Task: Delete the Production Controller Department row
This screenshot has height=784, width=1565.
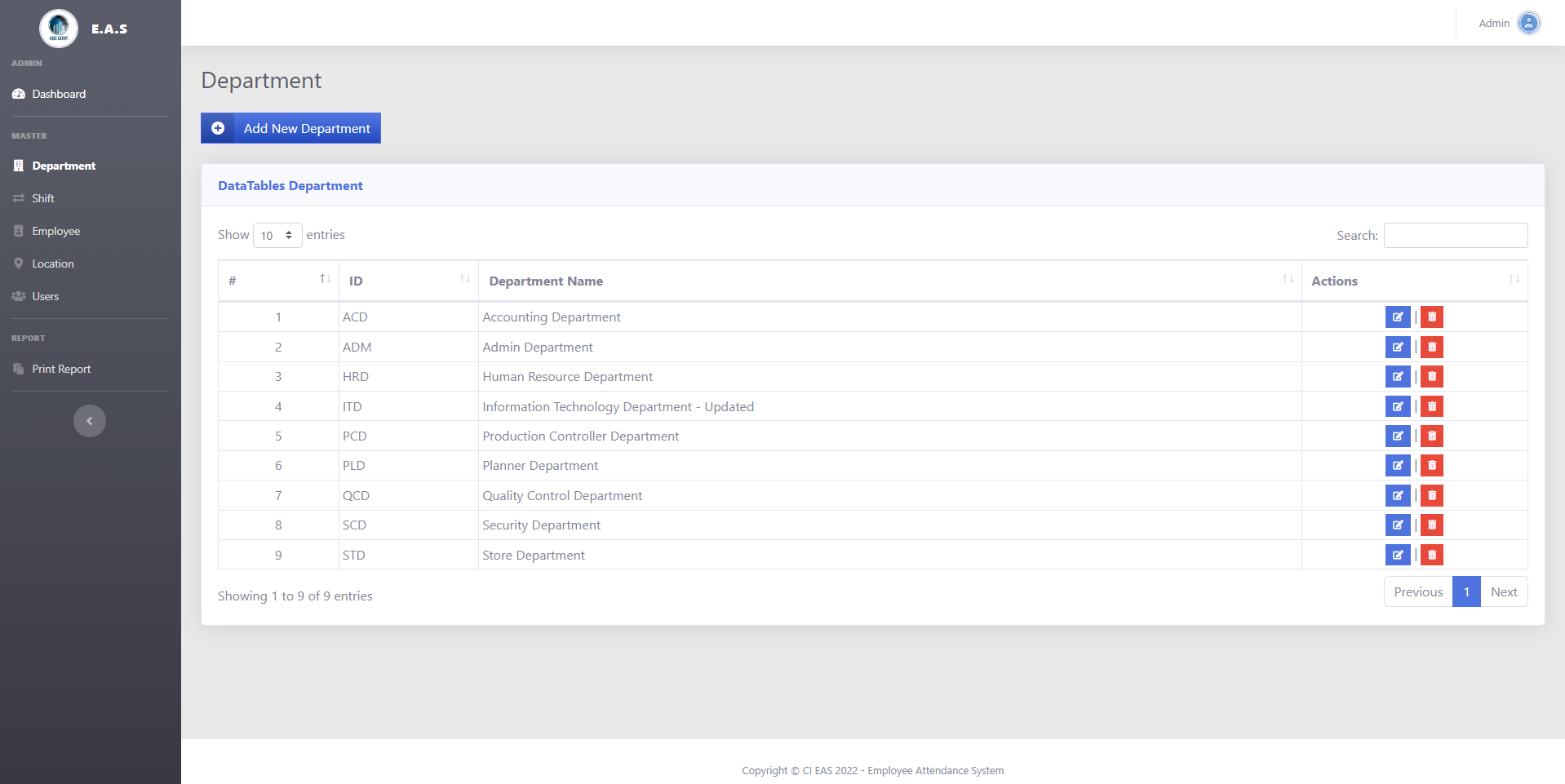Action: pos(1432,436)
